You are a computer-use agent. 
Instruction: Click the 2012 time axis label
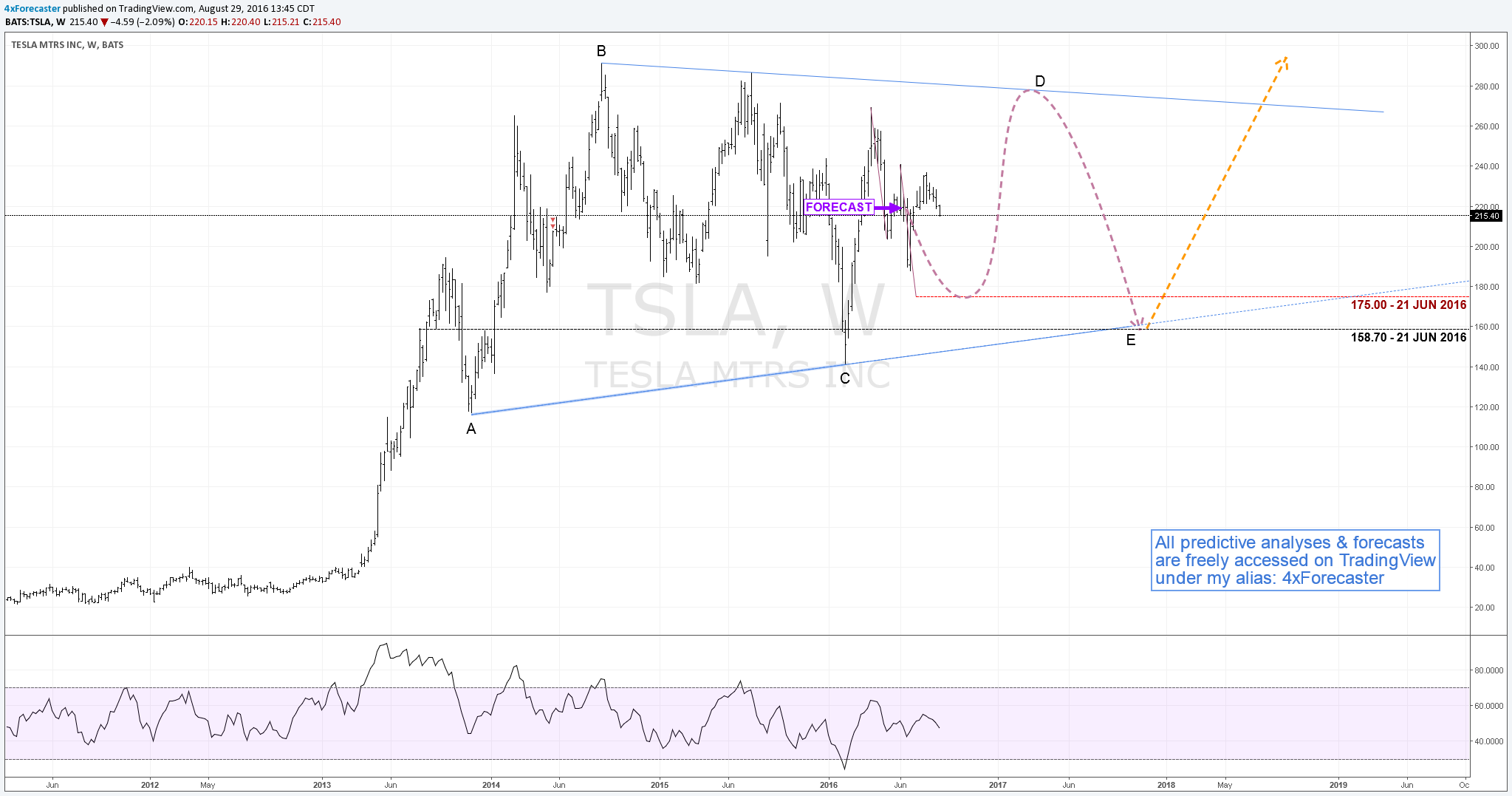(x=150, y=785)
